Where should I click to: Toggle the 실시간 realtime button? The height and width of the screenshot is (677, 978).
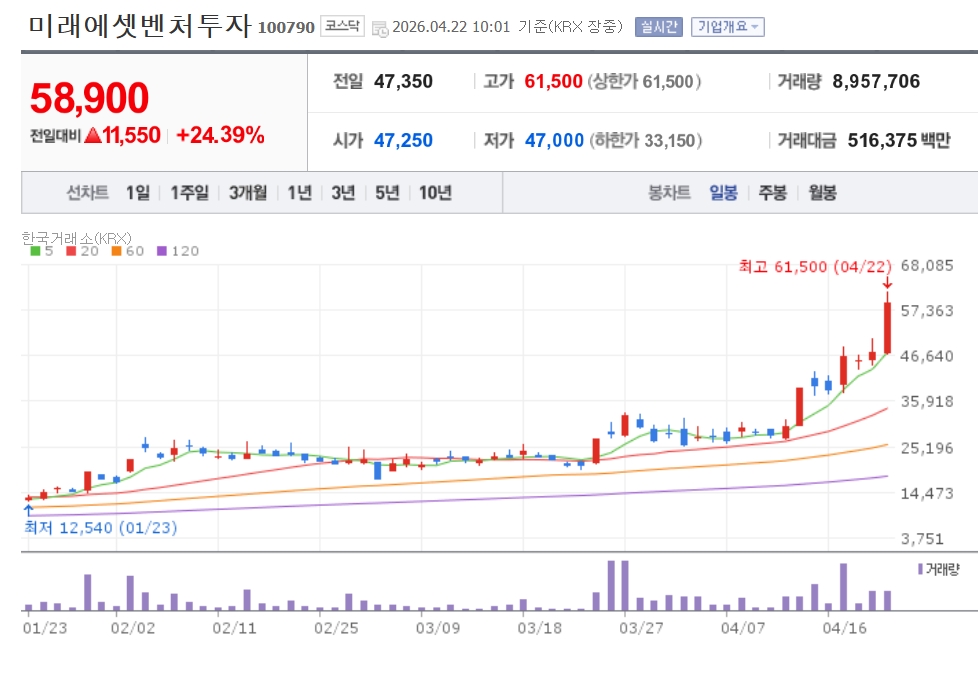point(659,27)
